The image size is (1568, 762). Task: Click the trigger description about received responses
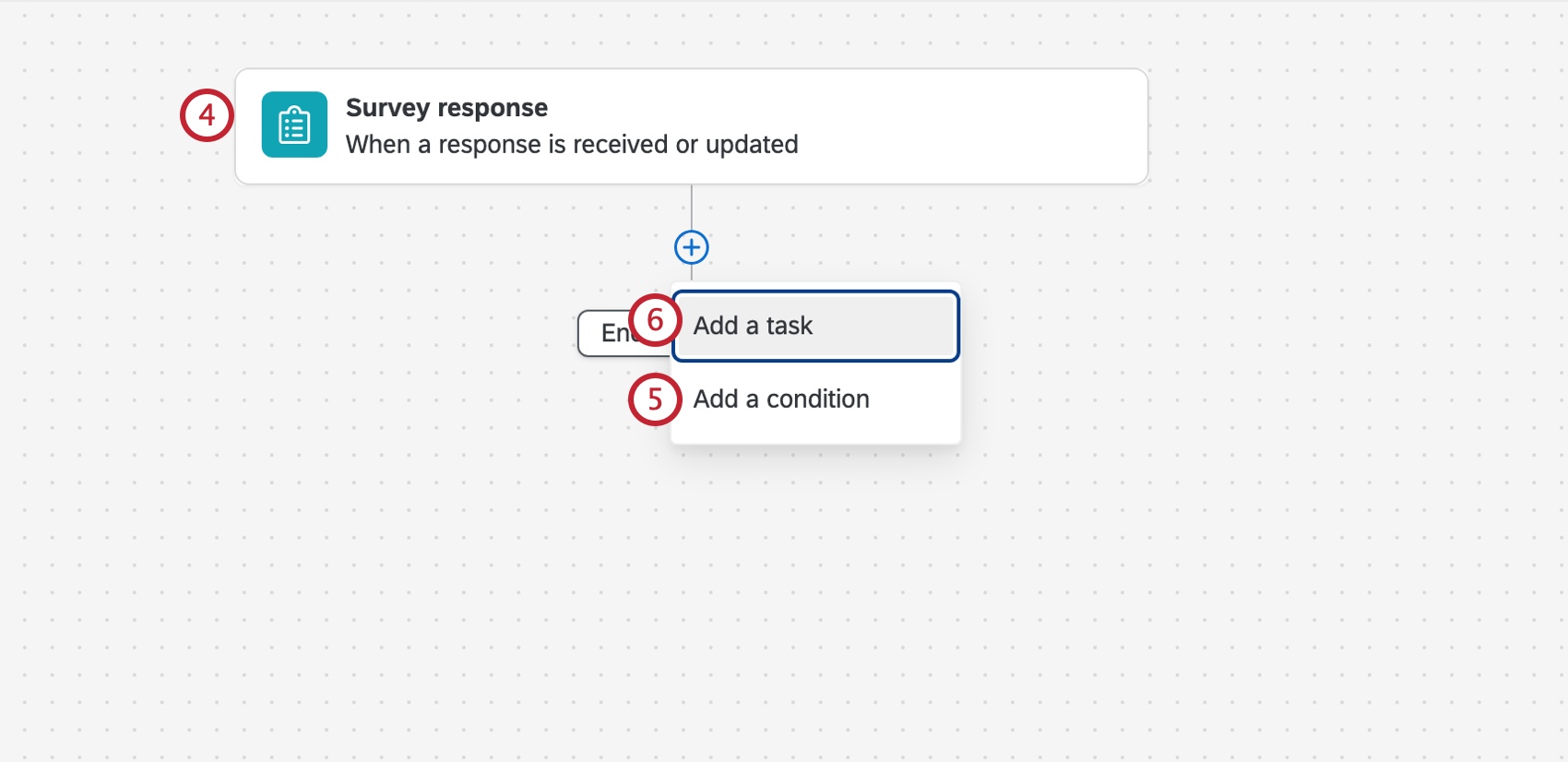coord(572,144)
